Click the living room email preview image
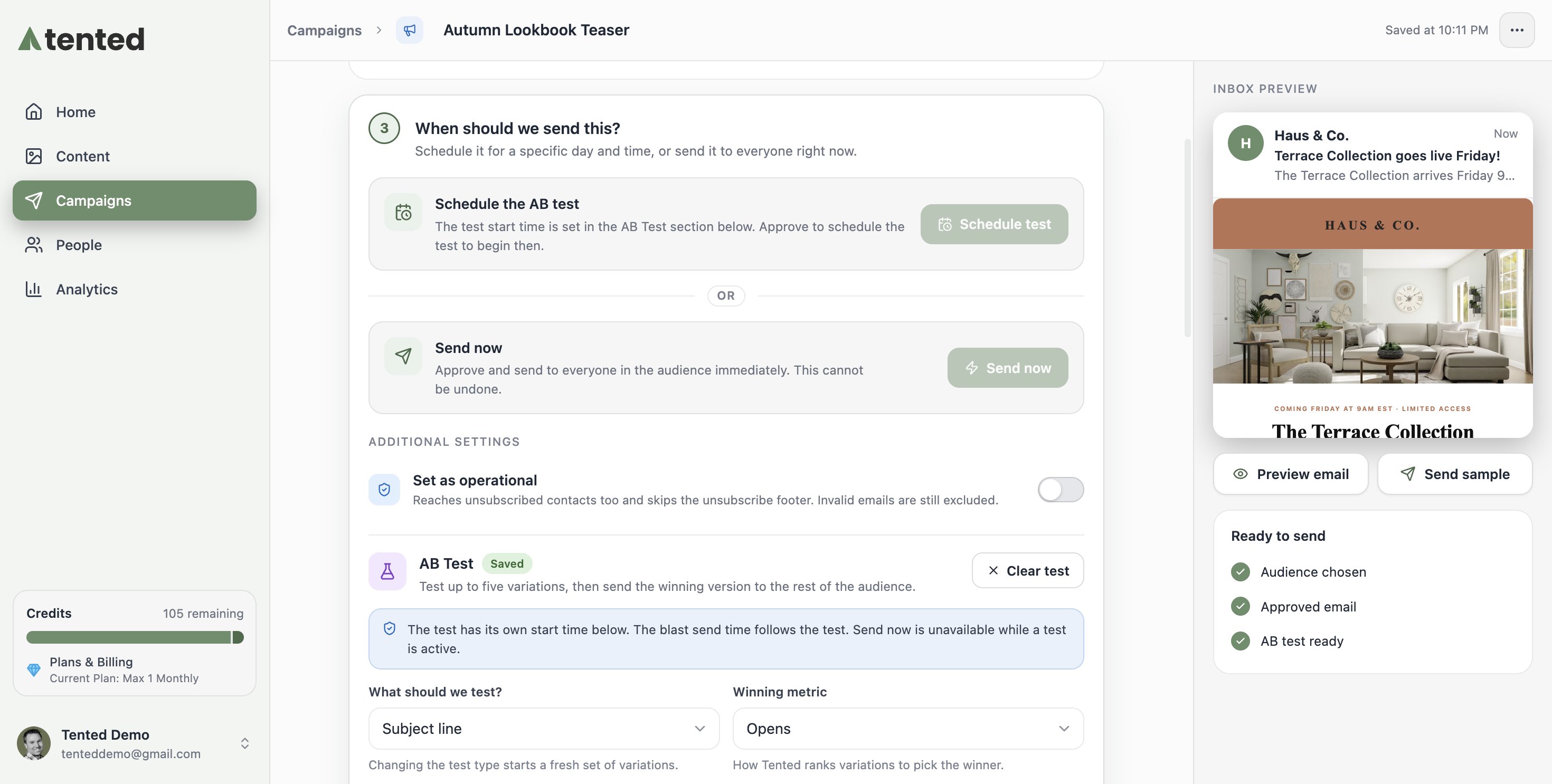This screenshot has height=784, width=1552. (1373, 316)
